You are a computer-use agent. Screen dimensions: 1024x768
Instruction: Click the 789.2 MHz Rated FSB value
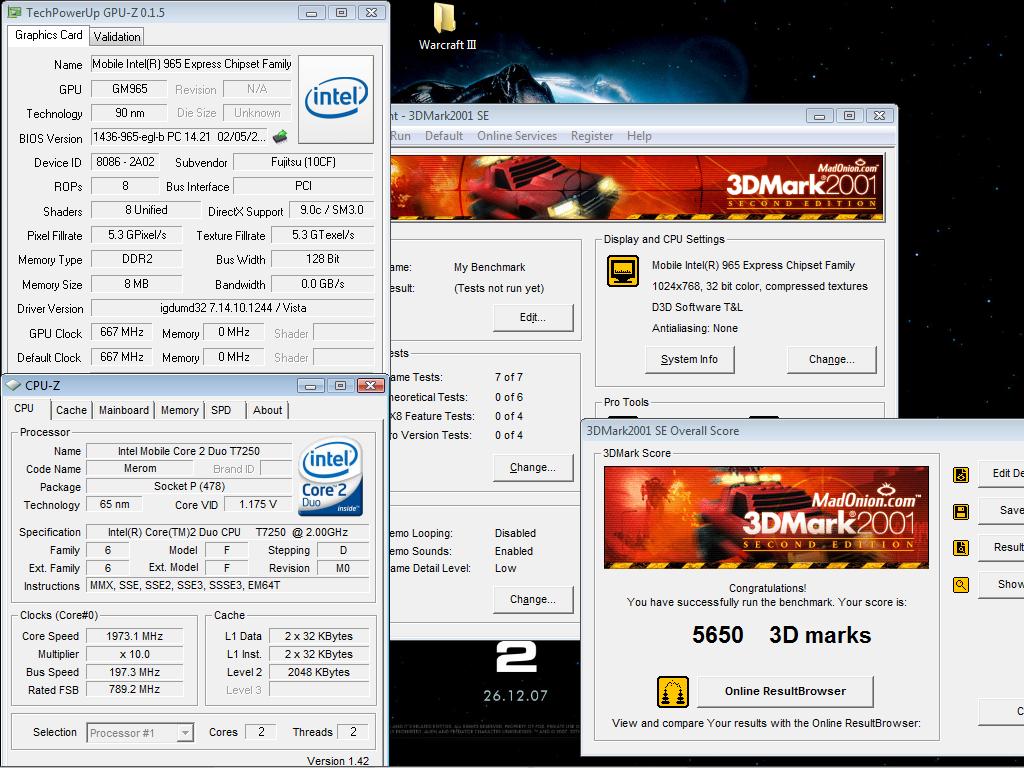pos(135,690)
